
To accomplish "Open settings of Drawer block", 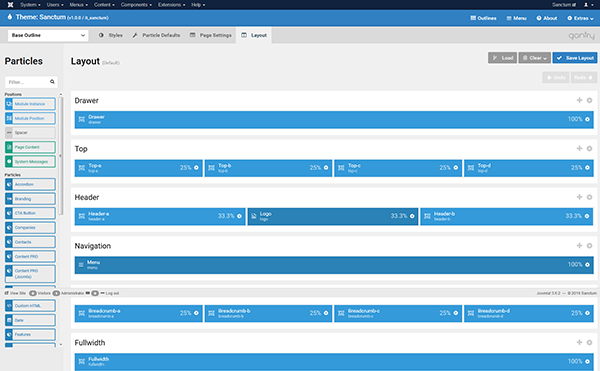I will point(587,119).
